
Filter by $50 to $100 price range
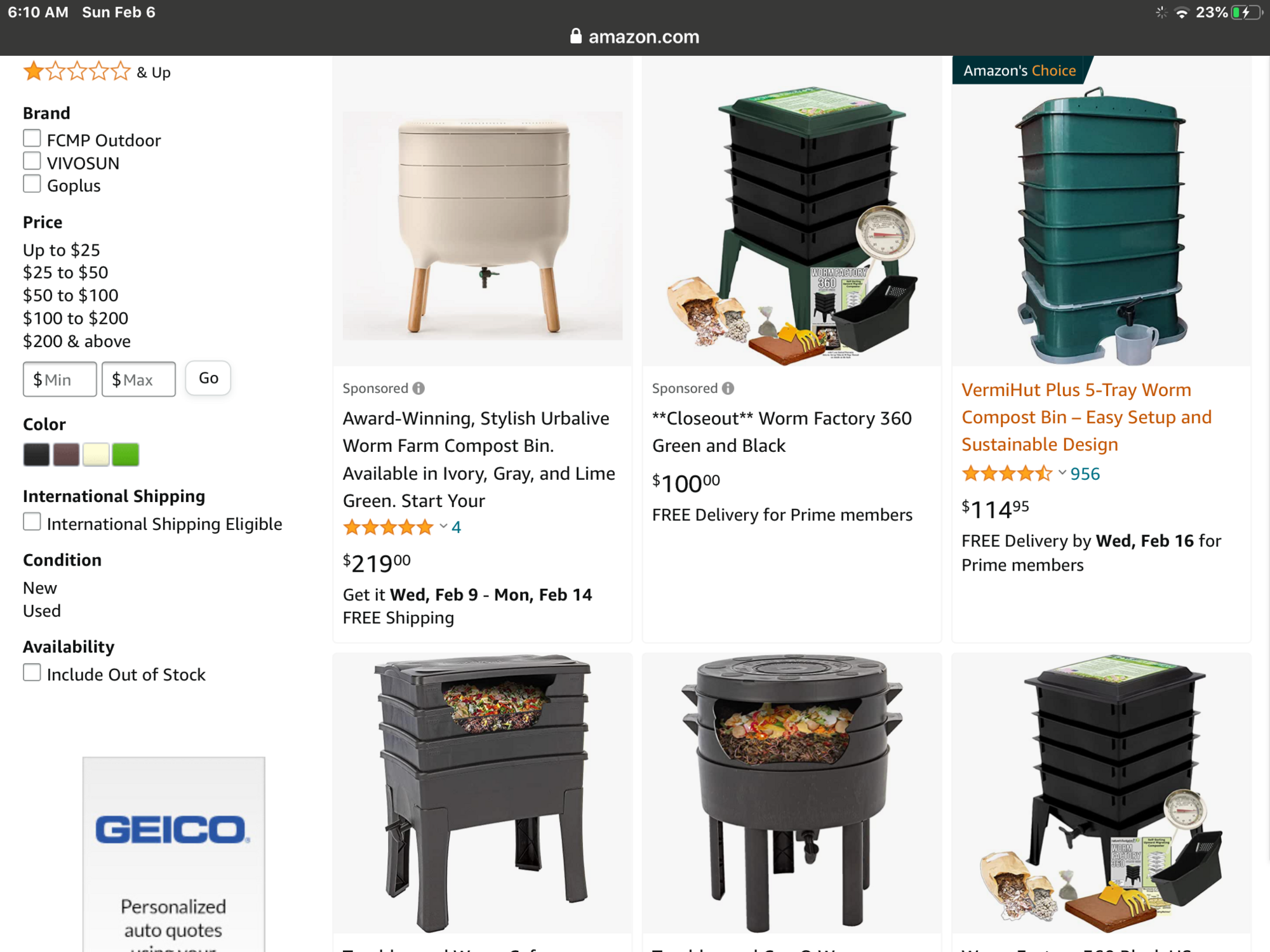click(70, 296)
